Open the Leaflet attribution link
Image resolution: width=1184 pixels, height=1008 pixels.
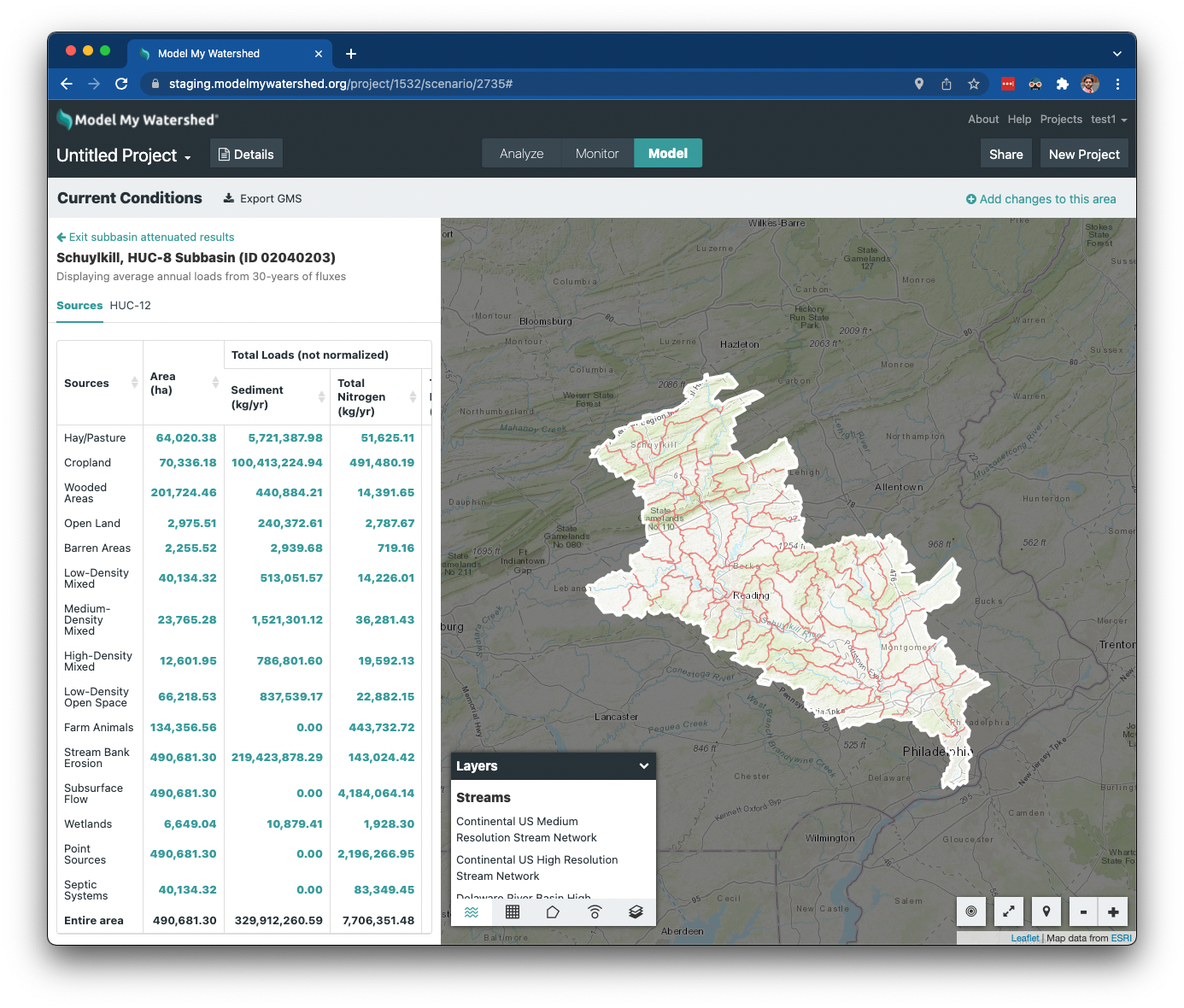pos(1025,938)
